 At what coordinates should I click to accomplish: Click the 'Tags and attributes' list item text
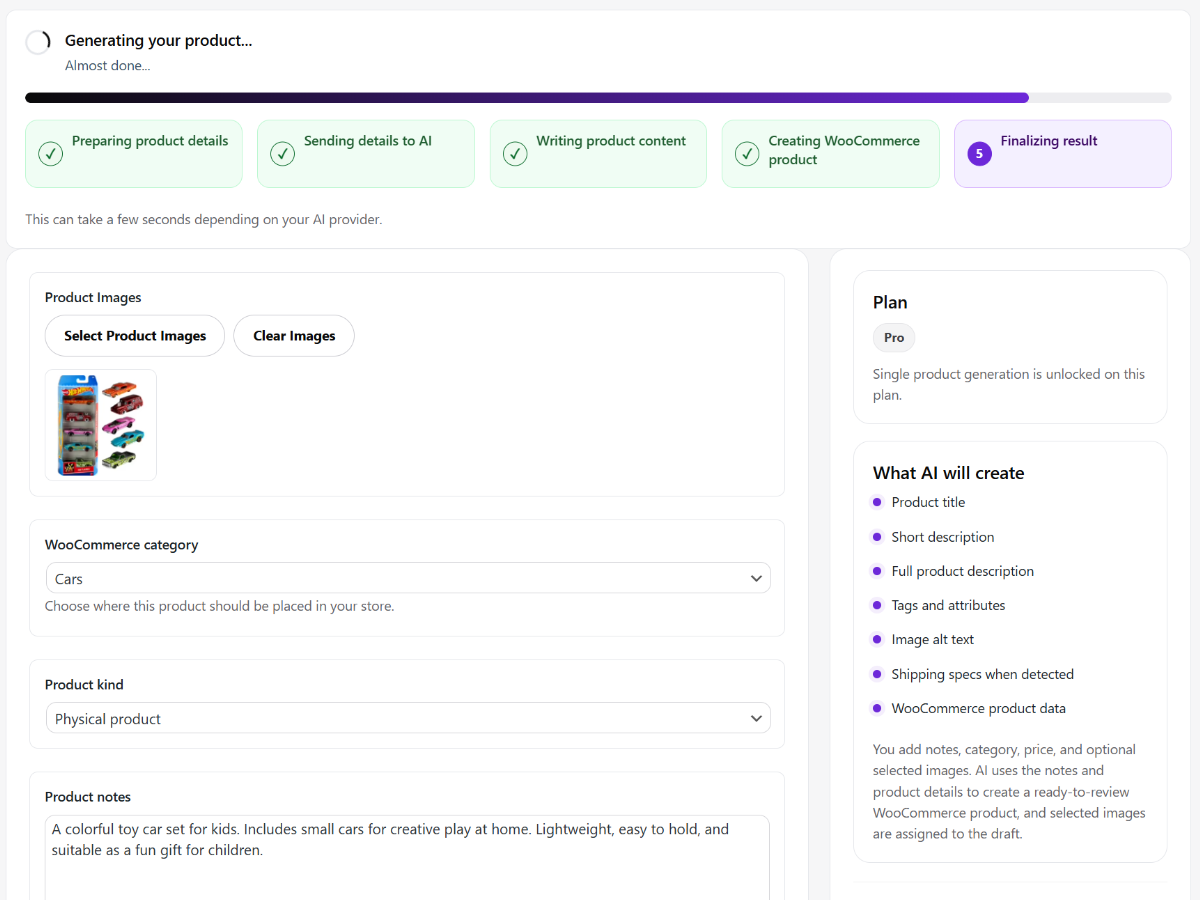coord(948,605)
